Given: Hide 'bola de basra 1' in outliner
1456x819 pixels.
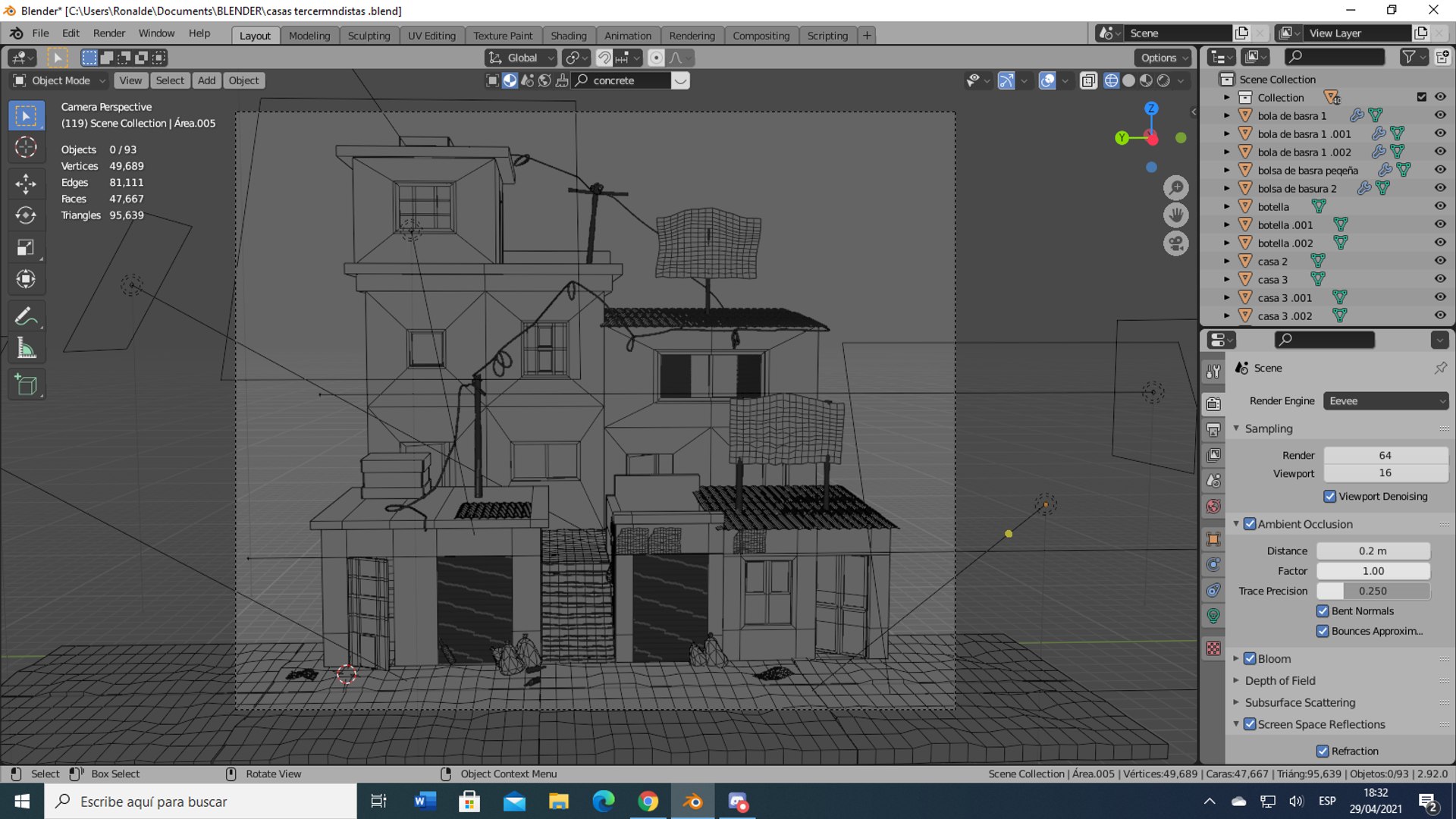Looking at the screenshot, I should (x=1440, y=115).
